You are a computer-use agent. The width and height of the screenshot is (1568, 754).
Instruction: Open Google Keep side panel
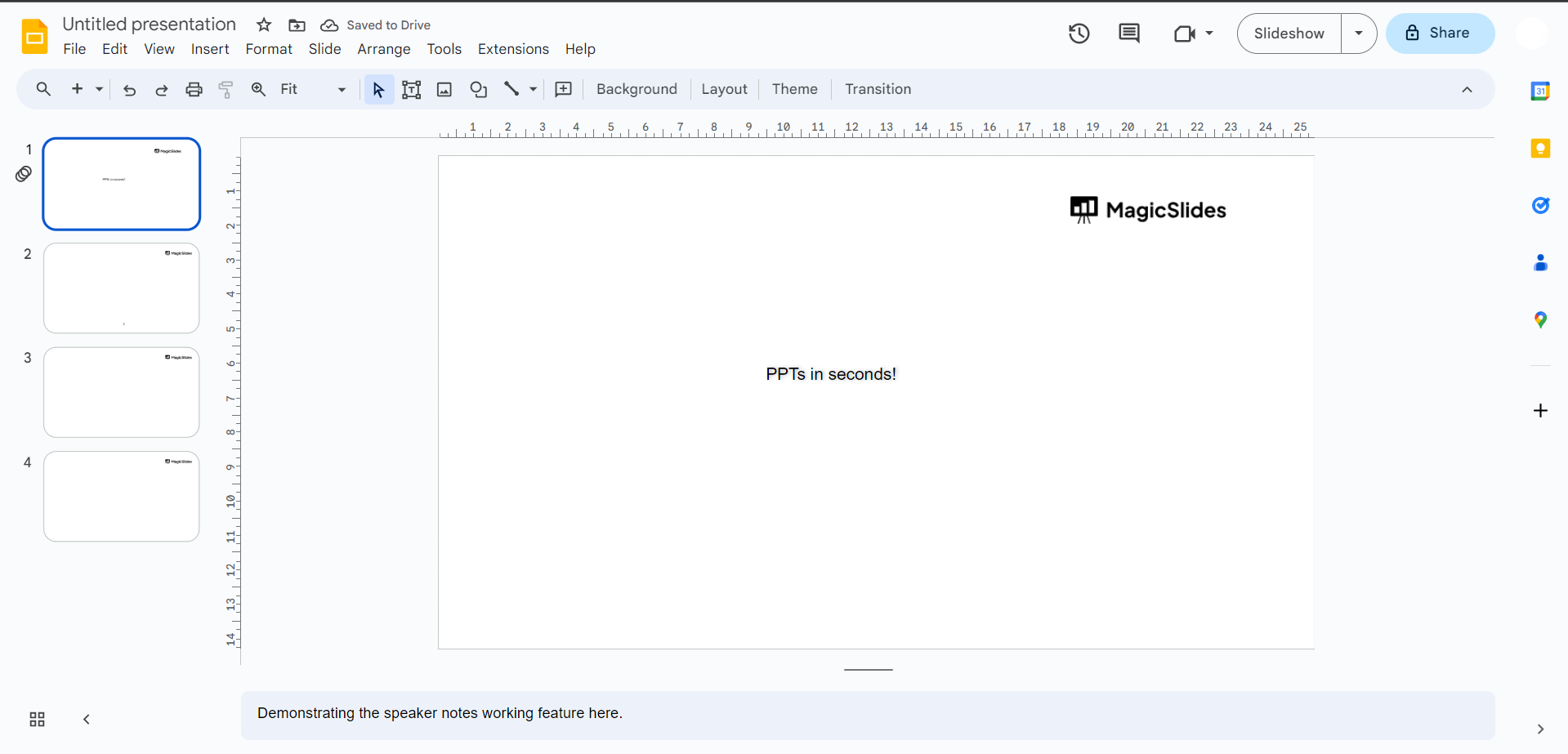(1540, 148)
